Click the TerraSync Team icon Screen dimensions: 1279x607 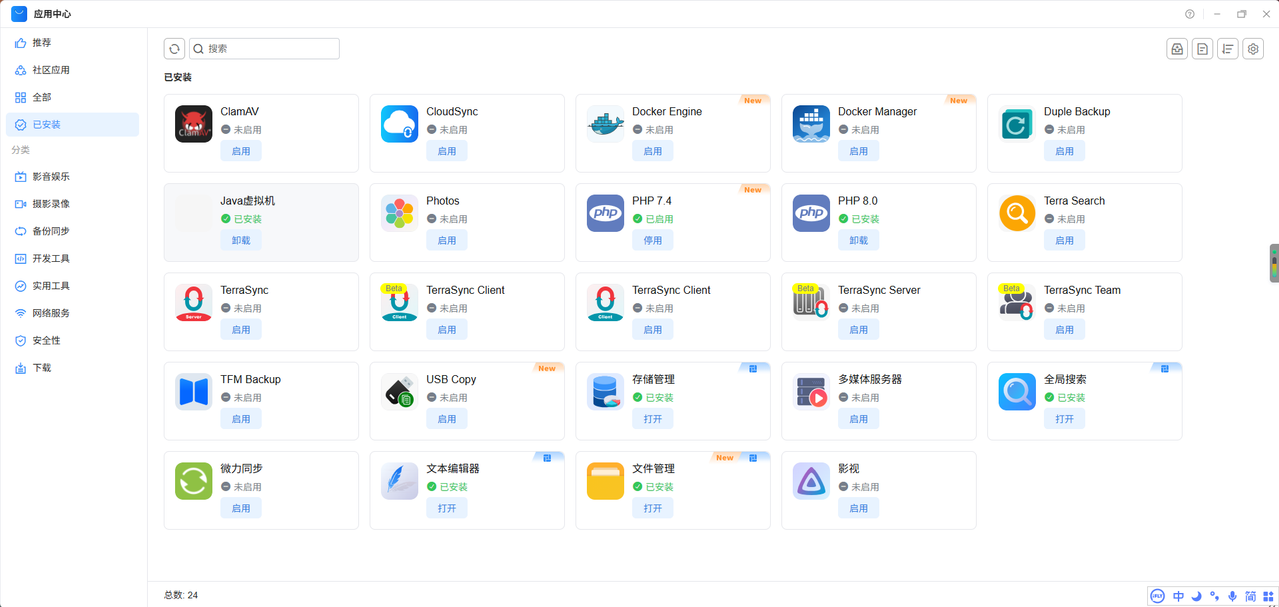[x=1017, y=302]
